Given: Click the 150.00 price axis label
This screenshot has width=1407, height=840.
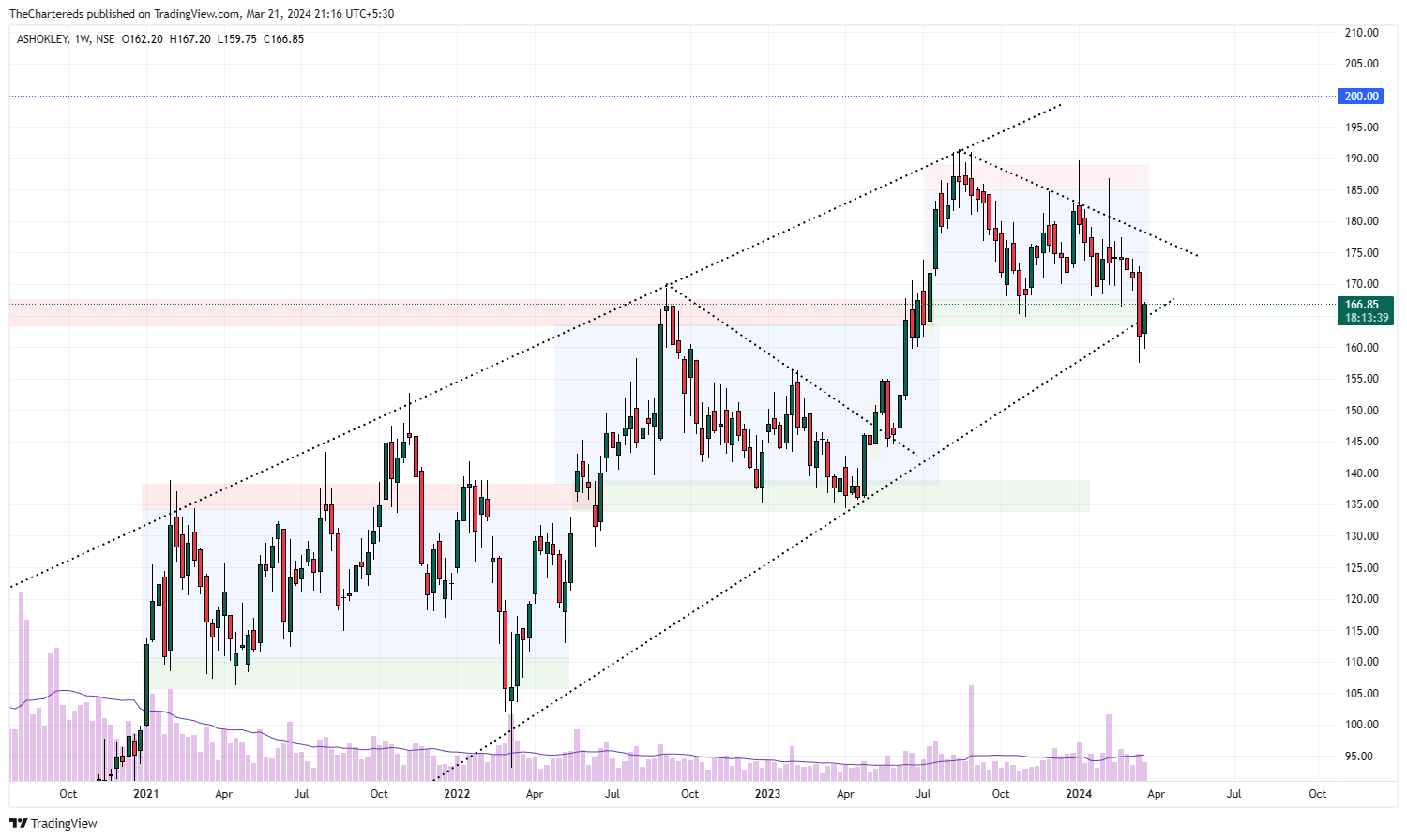Looking at the screenshot, I should [x=1362, y=411].
